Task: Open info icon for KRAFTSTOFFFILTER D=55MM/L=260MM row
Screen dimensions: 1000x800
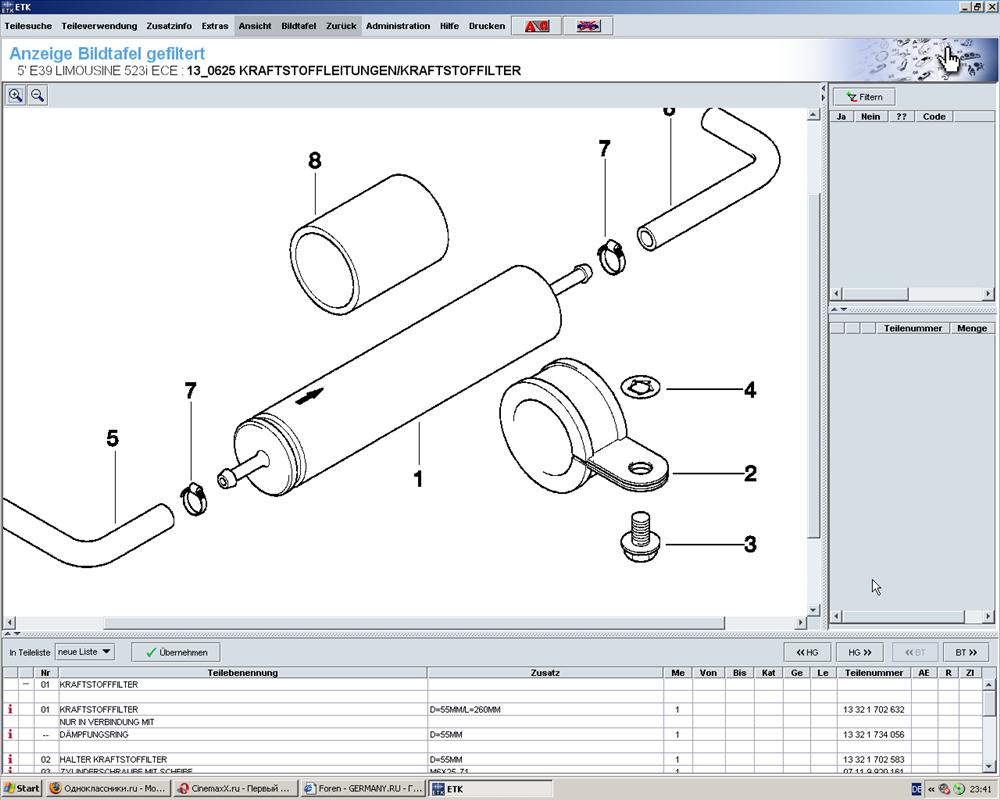Action: click(10, 709)
